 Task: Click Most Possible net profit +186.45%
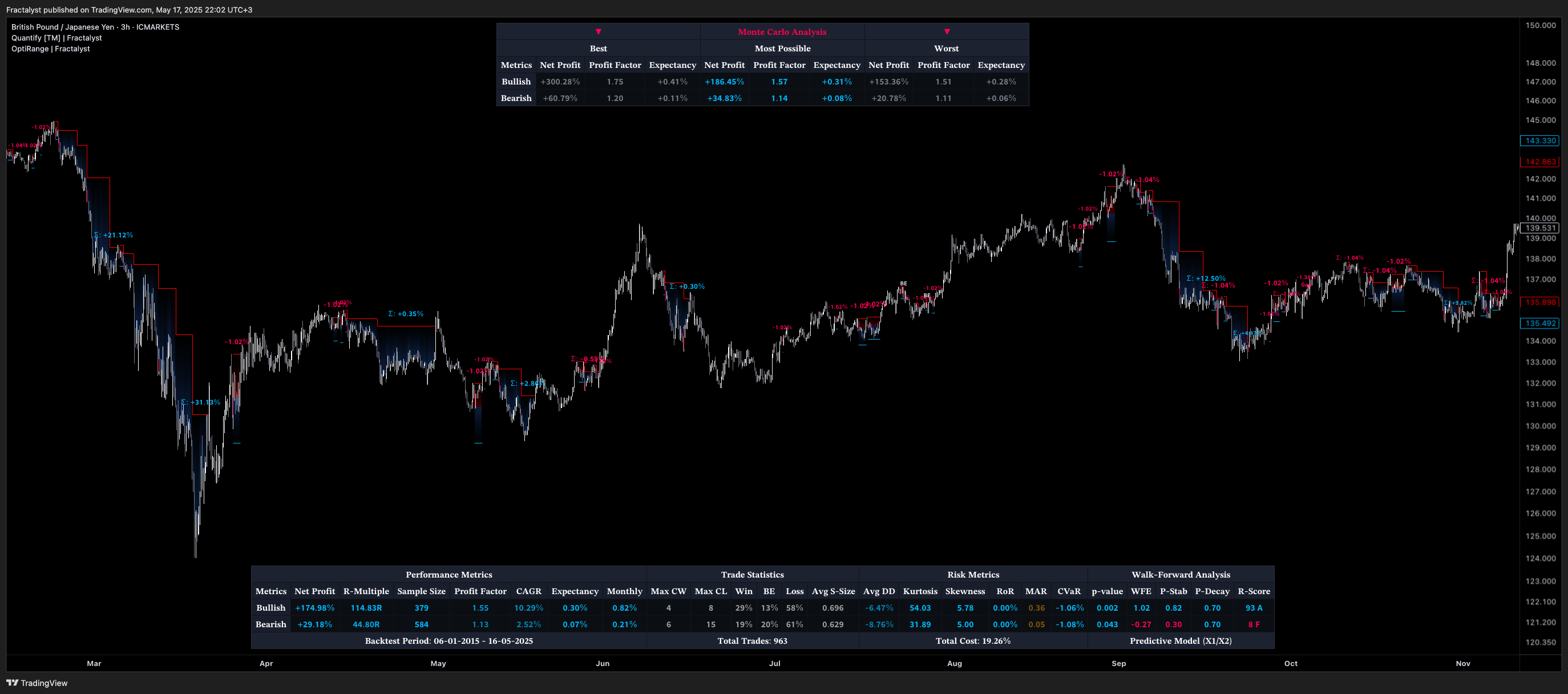point(724,82)
